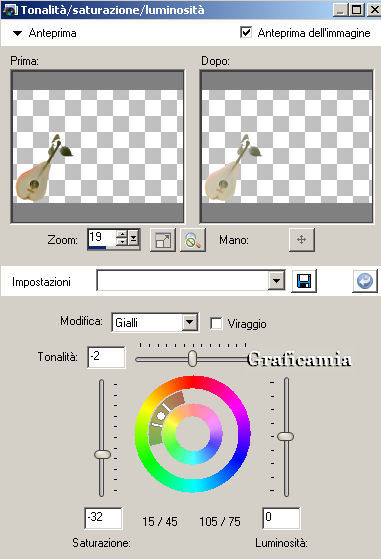
Task: Click the Saturazione value field showing -32
Action: point(103,518)
